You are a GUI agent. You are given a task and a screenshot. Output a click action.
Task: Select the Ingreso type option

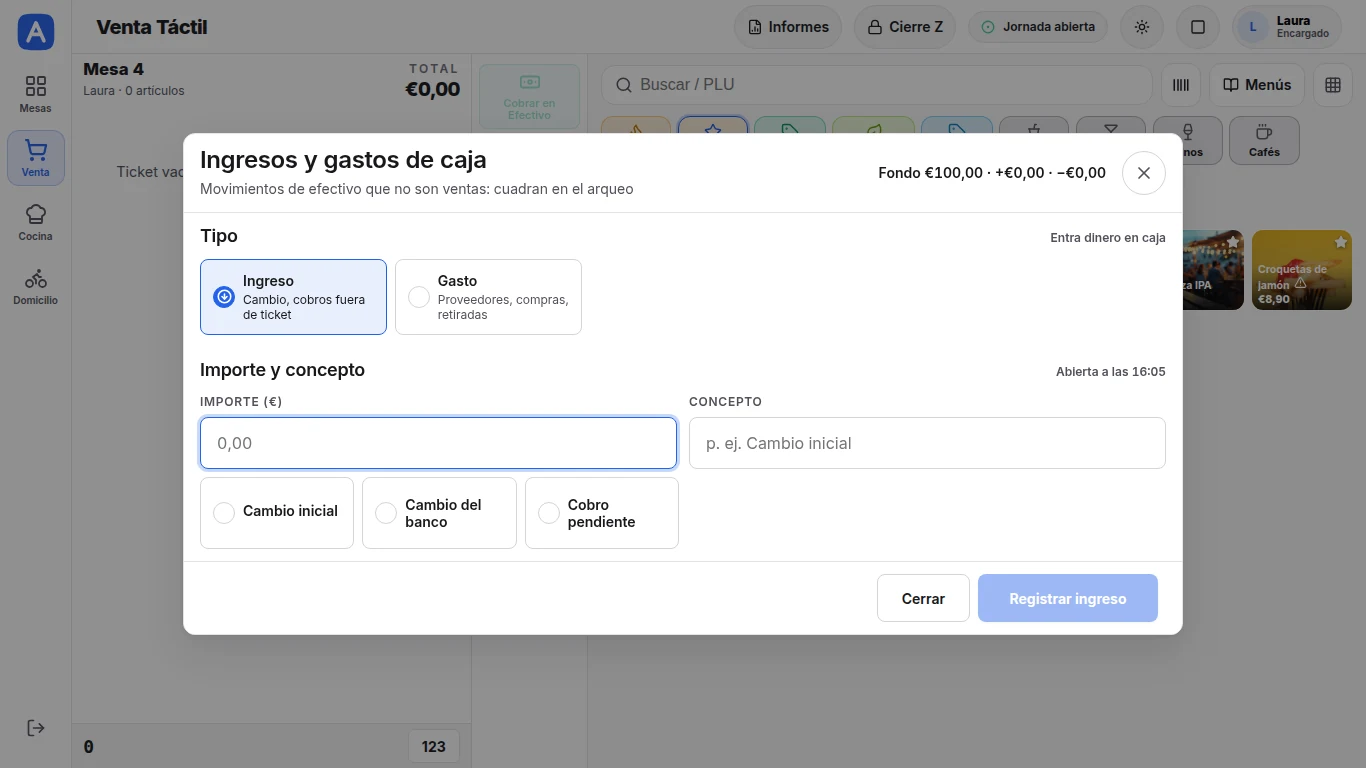click(293, 297)
